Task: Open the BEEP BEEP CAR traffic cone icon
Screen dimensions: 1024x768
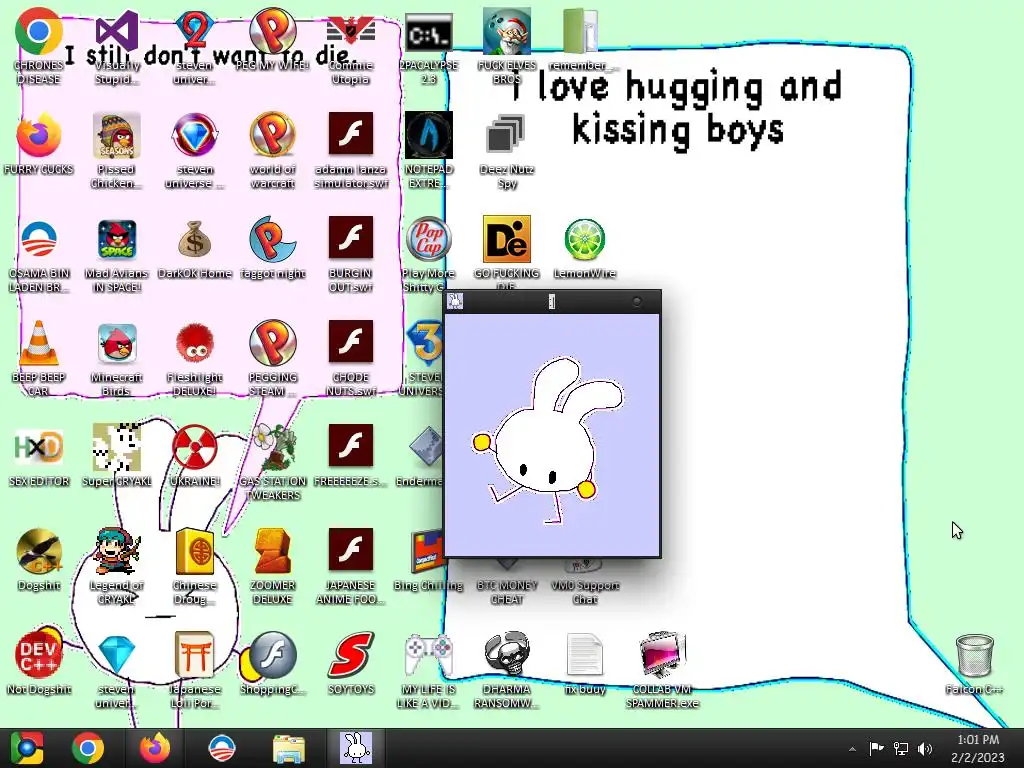Action: 39,343
